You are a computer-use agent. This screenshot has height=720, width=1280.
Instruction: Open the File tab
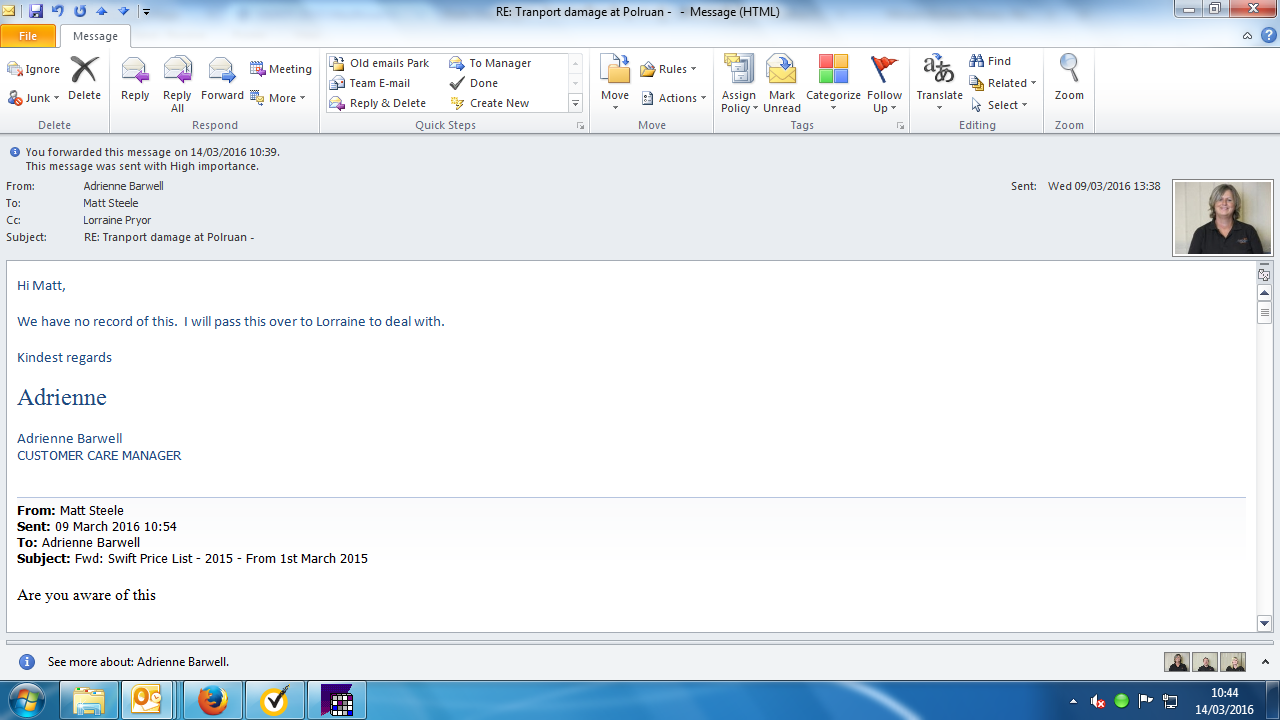28,36
